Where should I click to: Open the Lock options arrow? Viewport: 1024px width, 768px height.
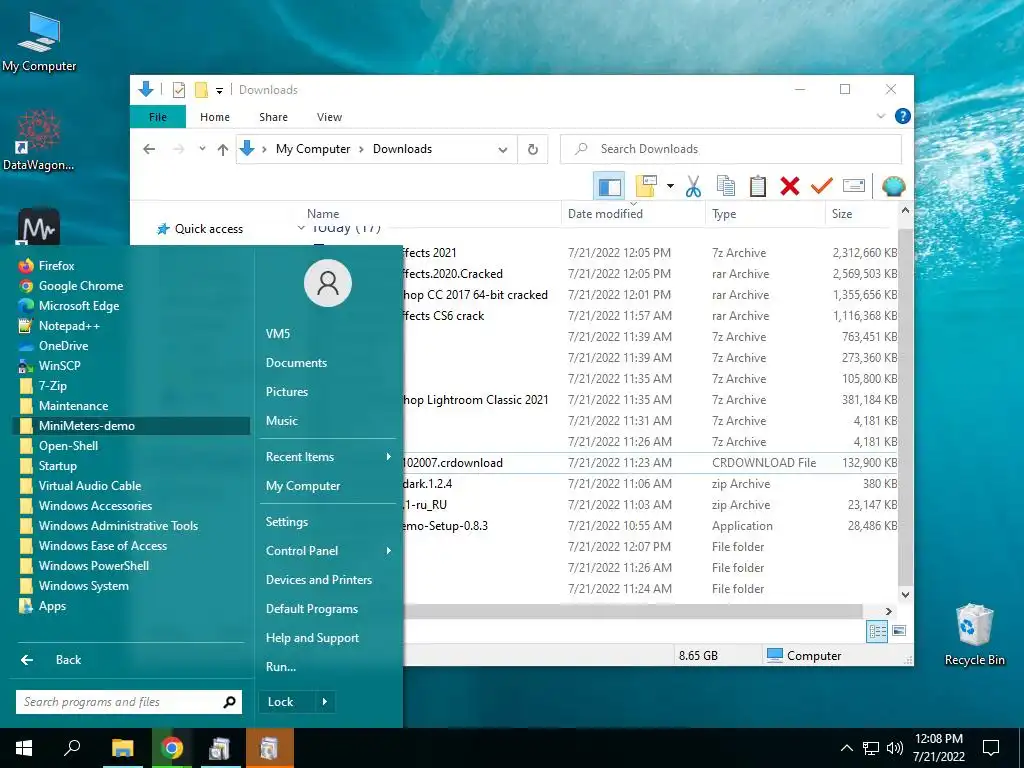click(x=325, y=702)
